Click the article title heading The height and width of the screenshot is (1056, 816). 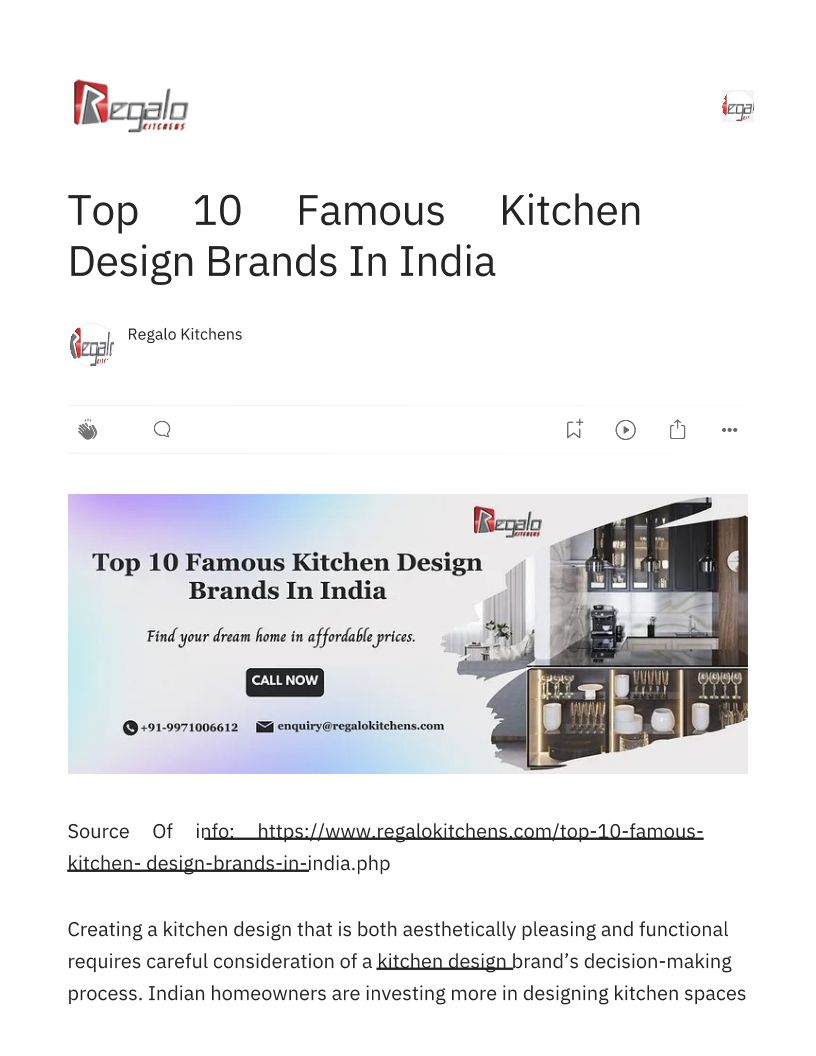point(355,236)
